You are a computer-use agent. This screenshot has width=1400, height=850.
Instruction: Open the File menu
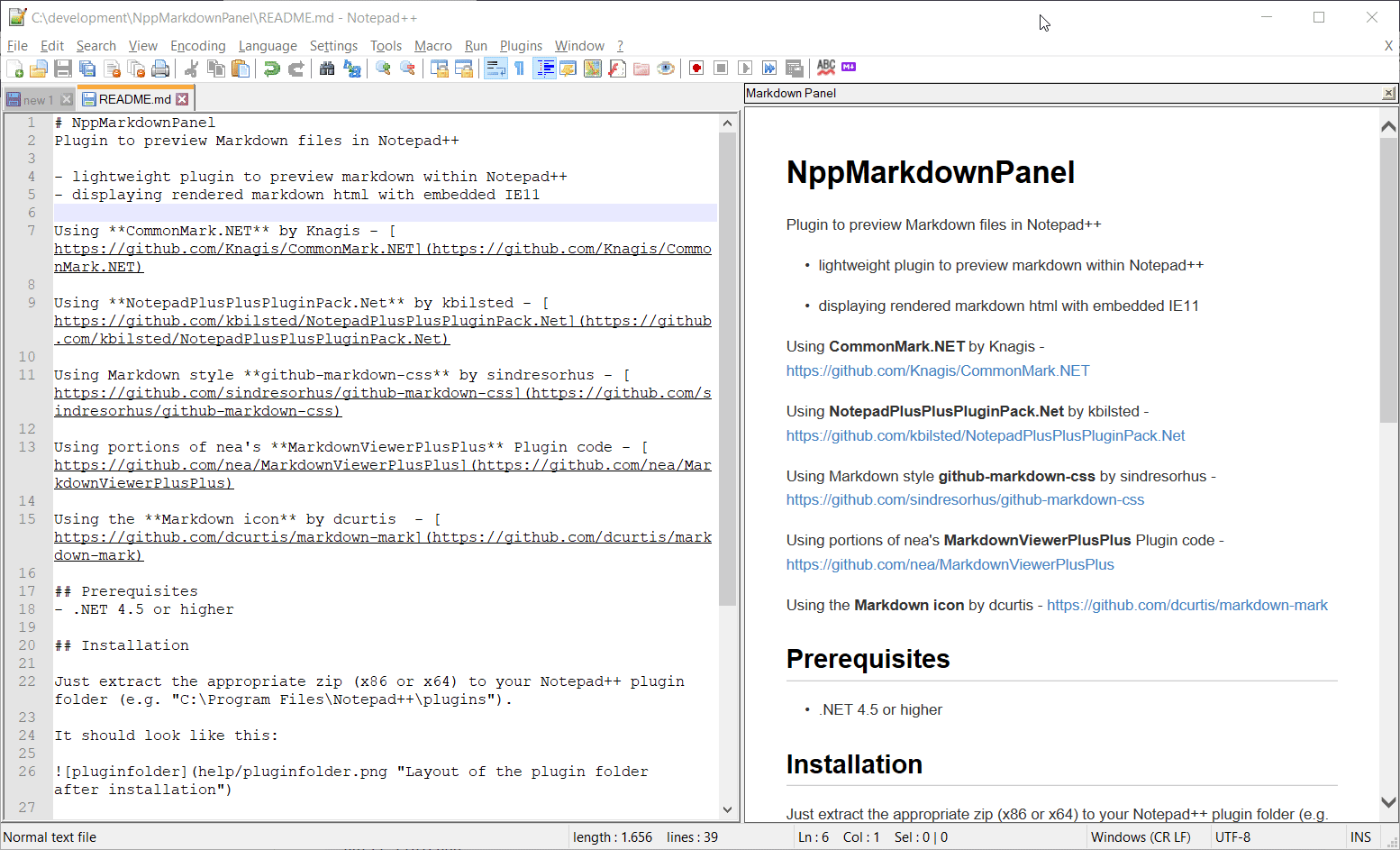click(17, 46)
